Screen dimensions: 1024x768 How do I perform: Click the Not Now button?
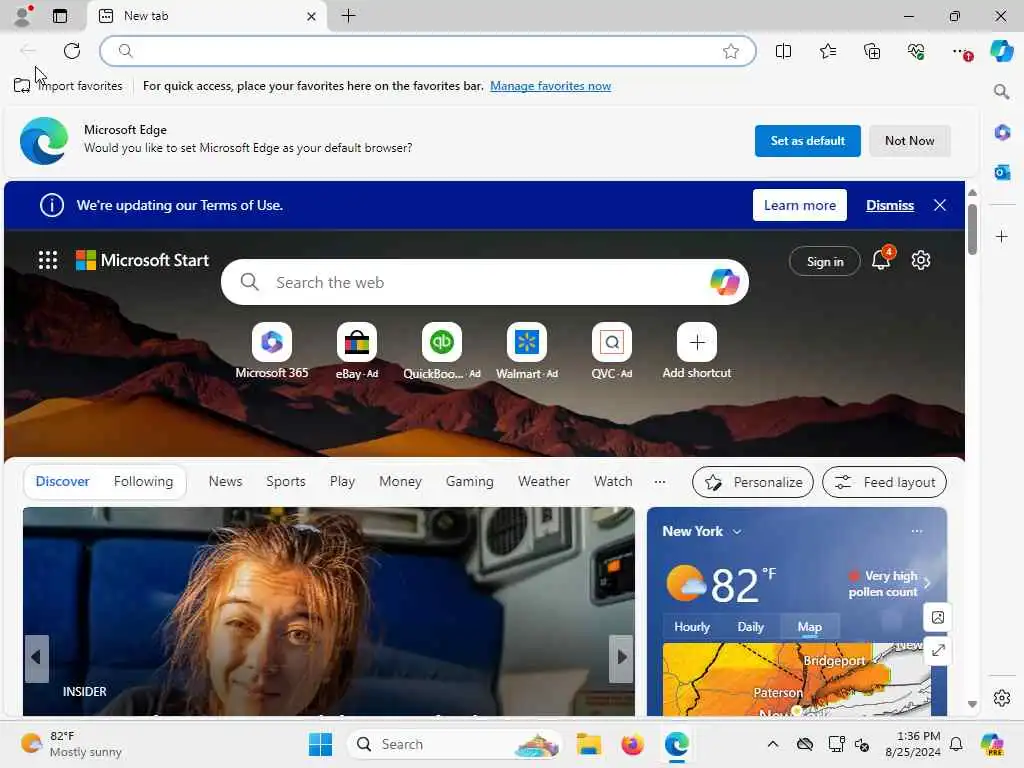pyautogui.click(x=909, y=141)
